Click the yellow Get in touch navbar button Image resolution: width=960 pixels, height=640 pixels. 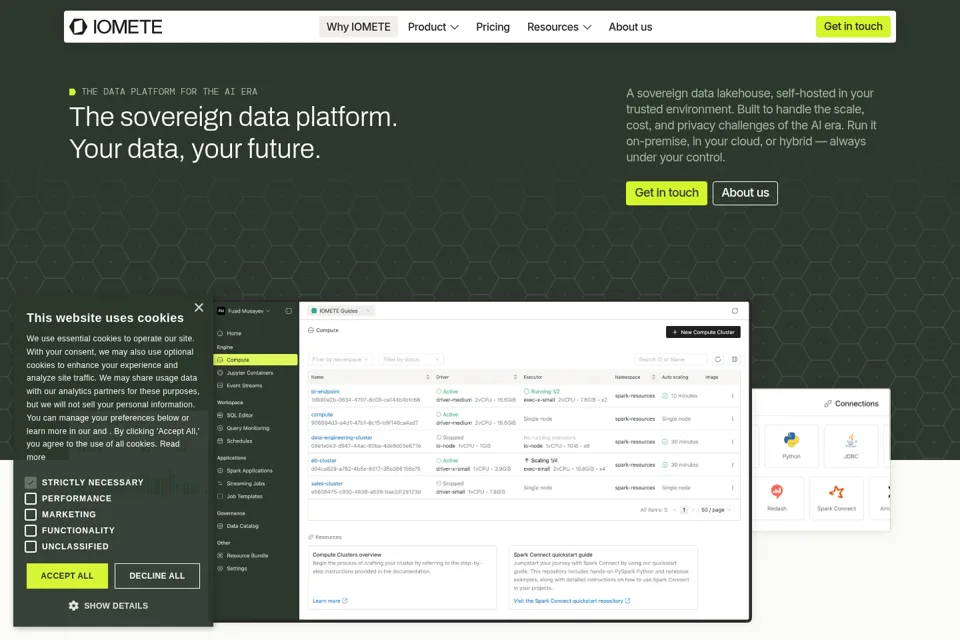tap(853, 26)
